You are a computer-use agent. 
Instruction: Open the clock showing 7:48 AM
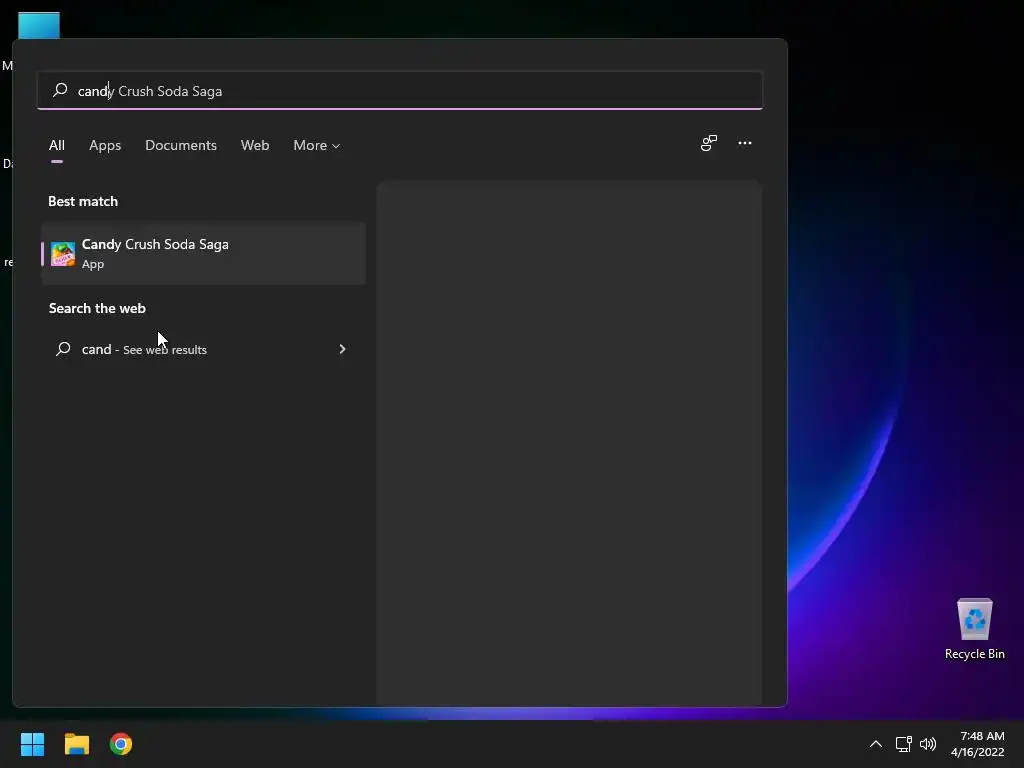click(978, 744)
